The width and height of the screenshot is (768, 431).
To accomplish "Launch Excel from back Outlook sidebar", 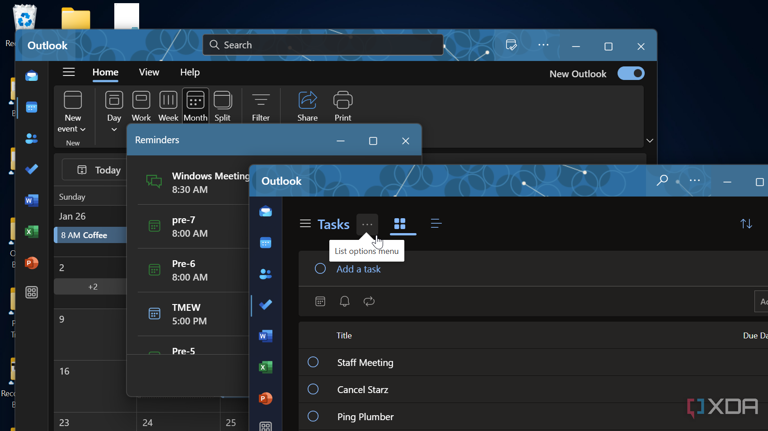I will pos(32,232).
